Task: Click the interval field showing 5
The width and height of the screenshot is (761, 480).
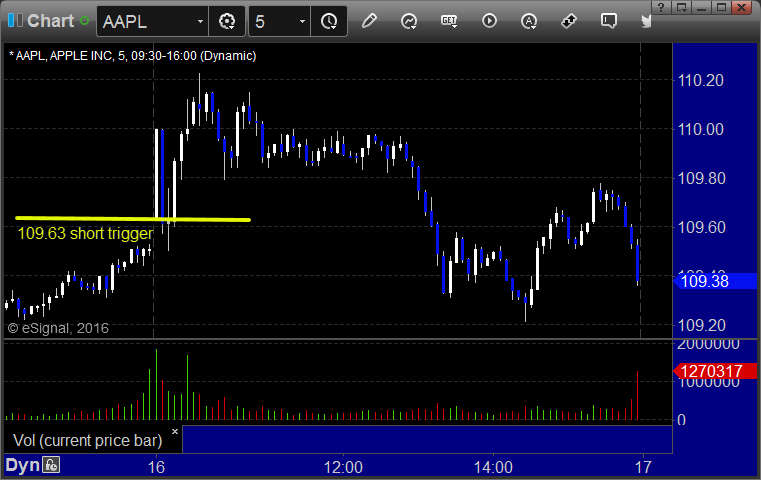Action: coord(273,22)
